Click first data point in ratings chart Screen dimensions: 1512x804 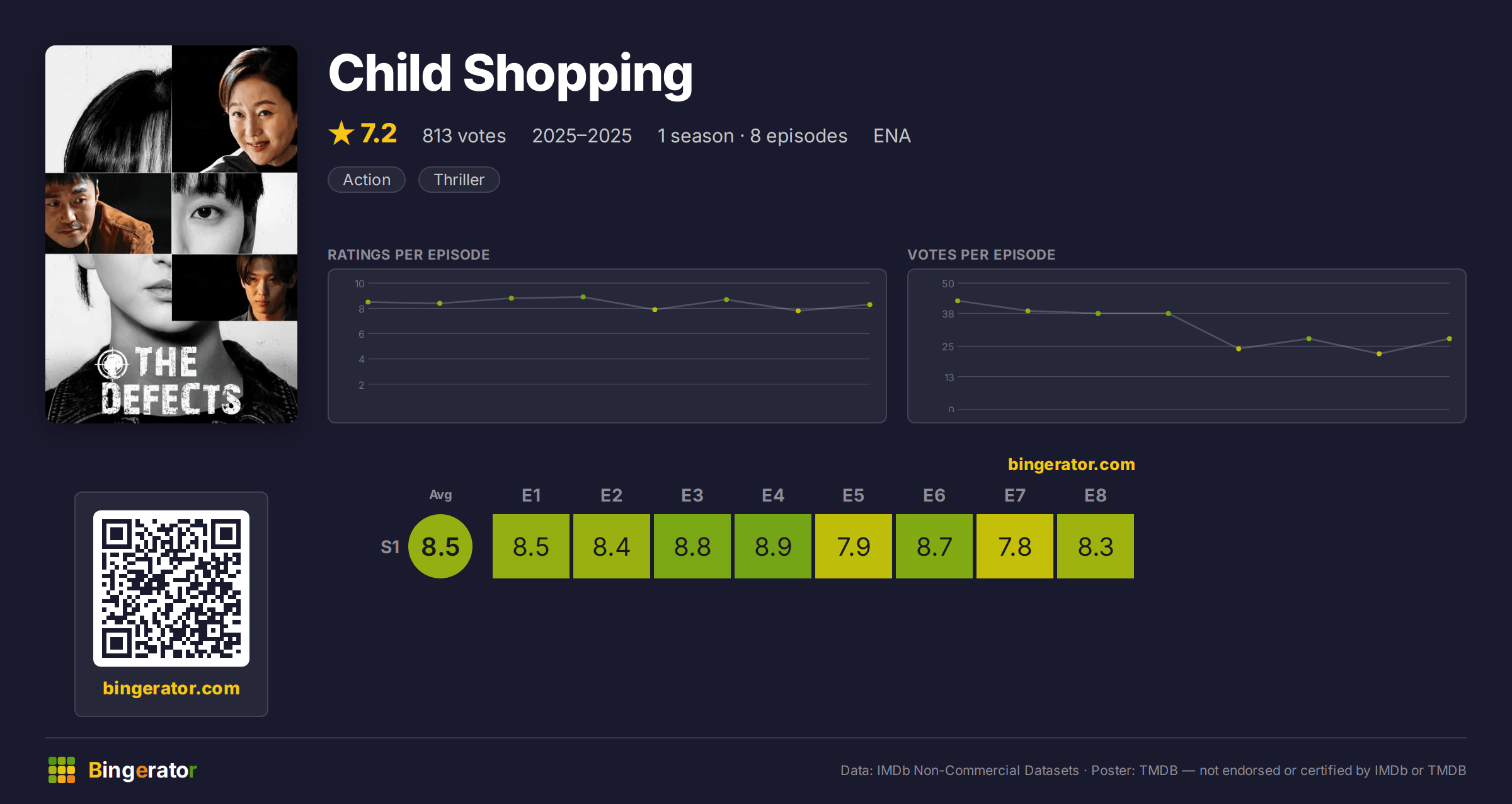point(369,302)
